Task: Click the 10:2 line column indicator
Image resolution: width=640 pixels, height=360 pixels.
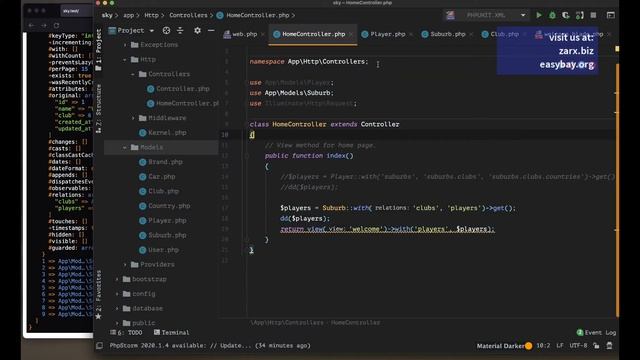Action: (x=543, y=346)
